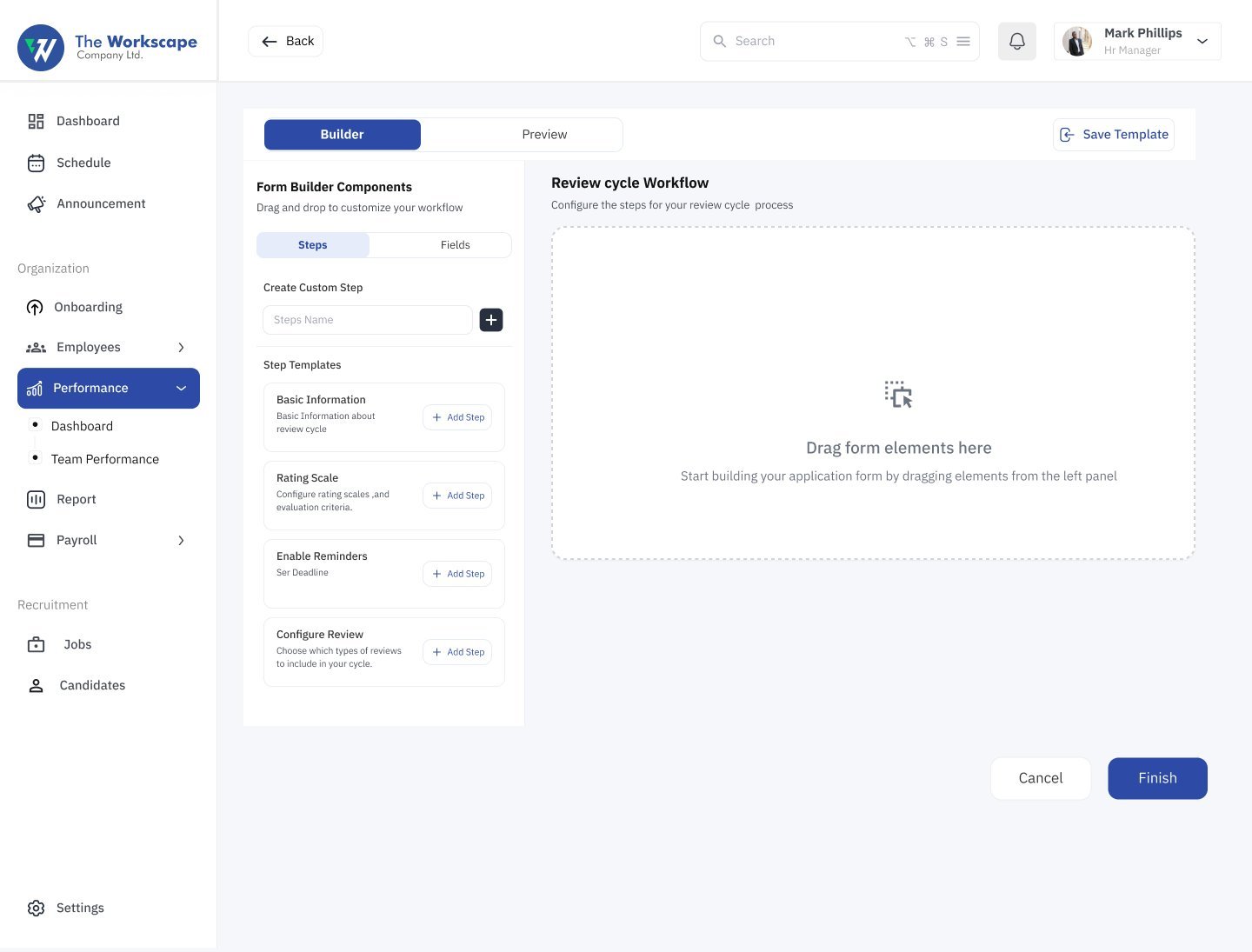
Task: Click the Payroll card icon
Action: tap(36, 540)
